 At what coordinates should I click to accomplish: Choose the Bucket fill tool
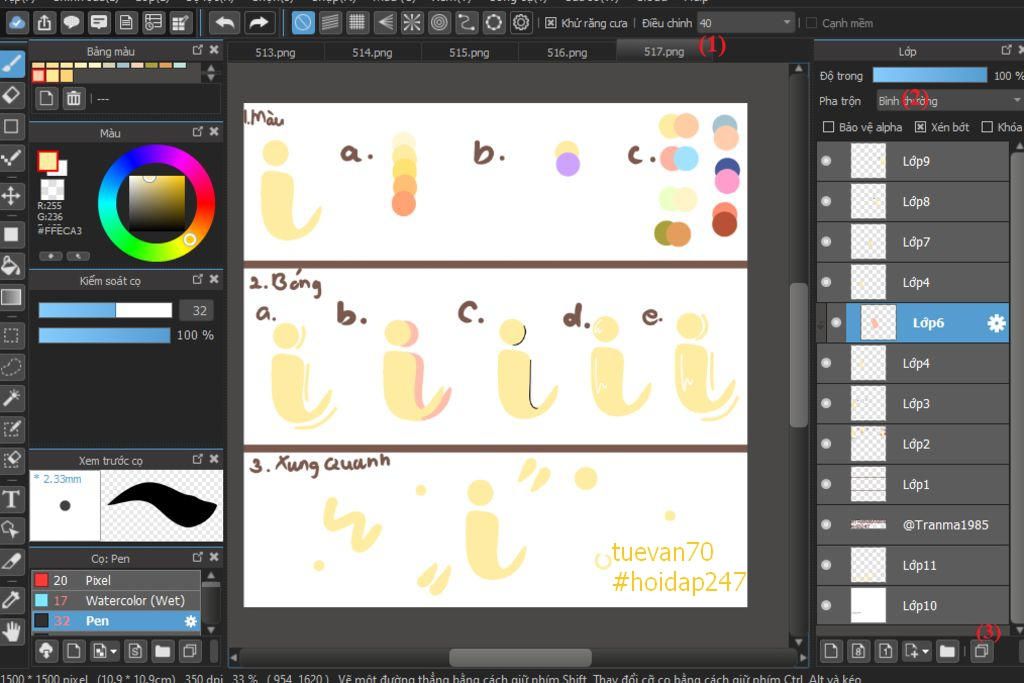click(x=12, y=266)
